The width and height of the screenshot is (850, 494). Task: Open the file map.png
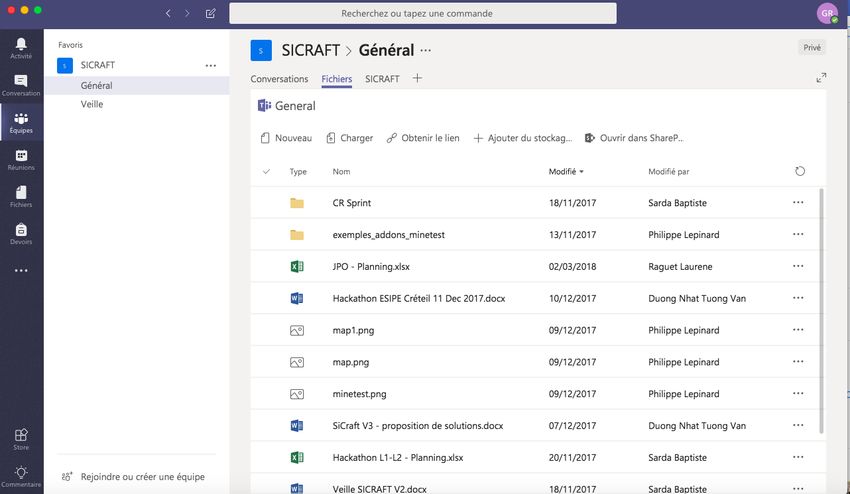pyautogui.click(x=351, y=362)
